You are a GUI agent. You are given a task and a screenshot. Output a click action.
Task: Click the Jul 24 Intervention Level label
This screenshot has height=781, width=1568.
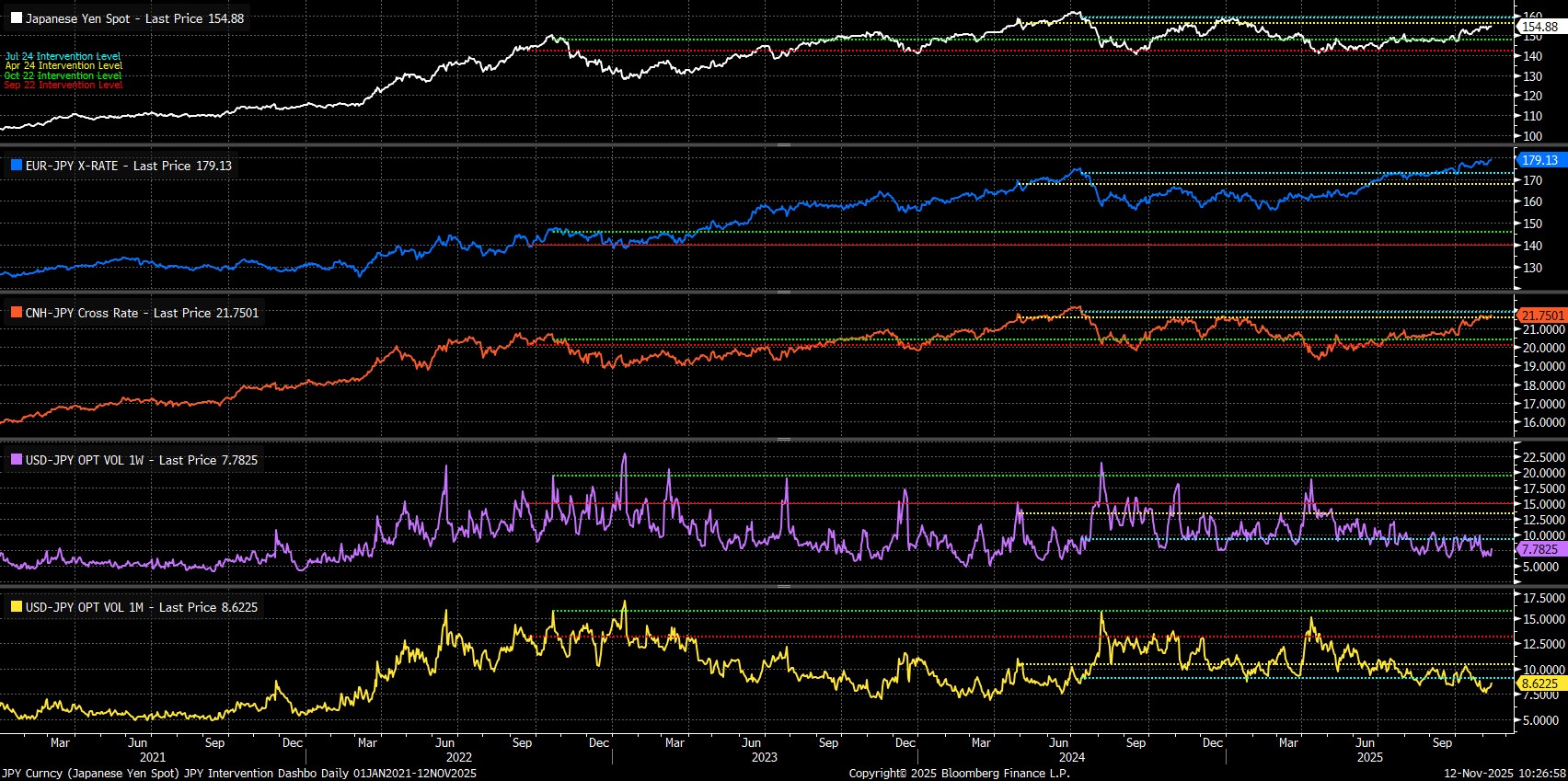click(63, 56)
